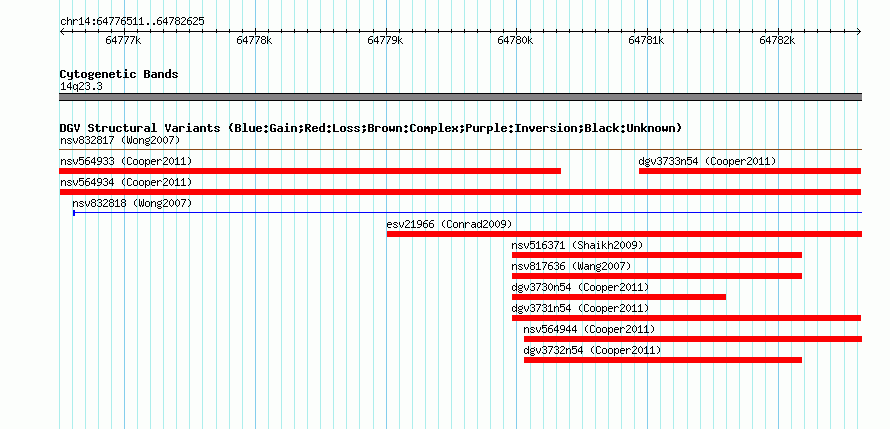Click the Cytogenetic Bands track title

(119, 74)
